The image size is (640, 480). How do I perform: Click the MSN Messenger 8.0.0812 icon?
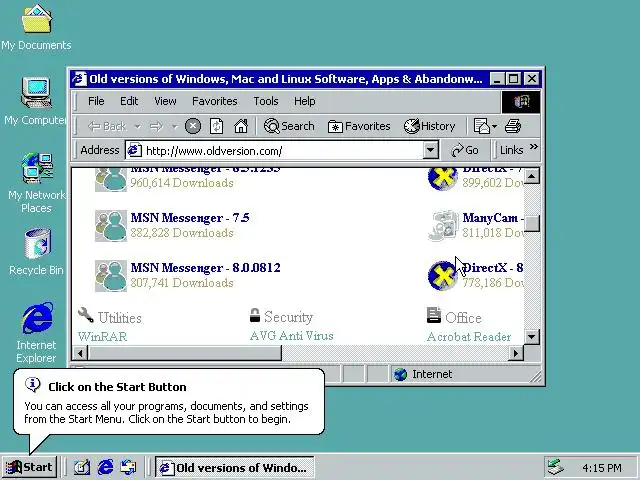(x=111, y=276)
